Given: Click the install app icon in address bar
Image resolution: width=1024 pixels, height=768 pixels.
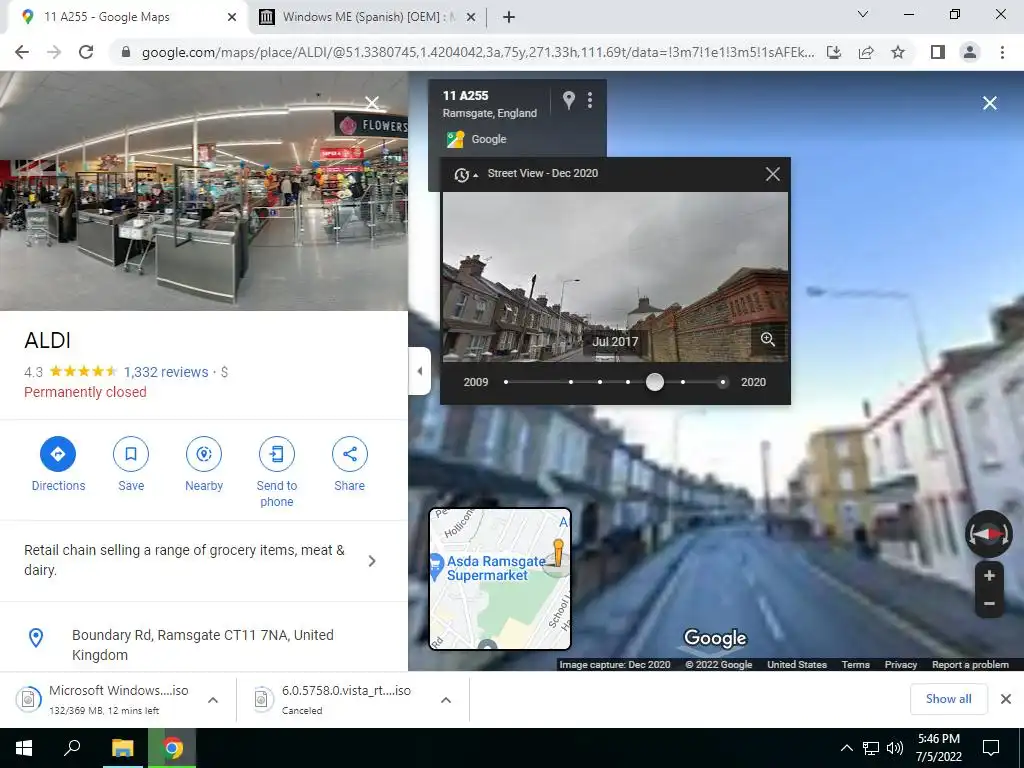Looking at the screenshot, I should [834, 52].
